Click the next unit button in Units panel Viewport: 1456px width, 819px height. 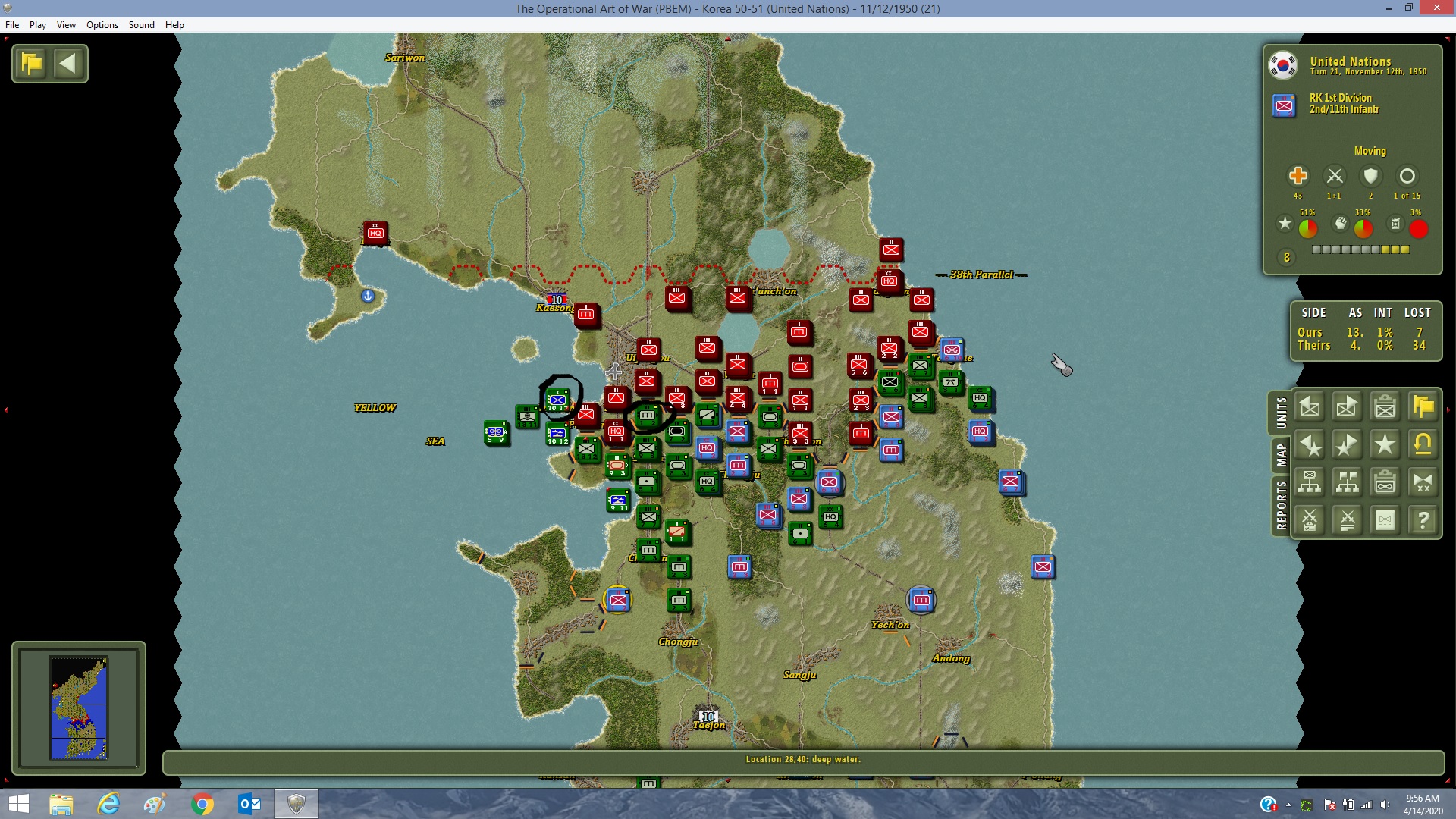point(1347,407)
